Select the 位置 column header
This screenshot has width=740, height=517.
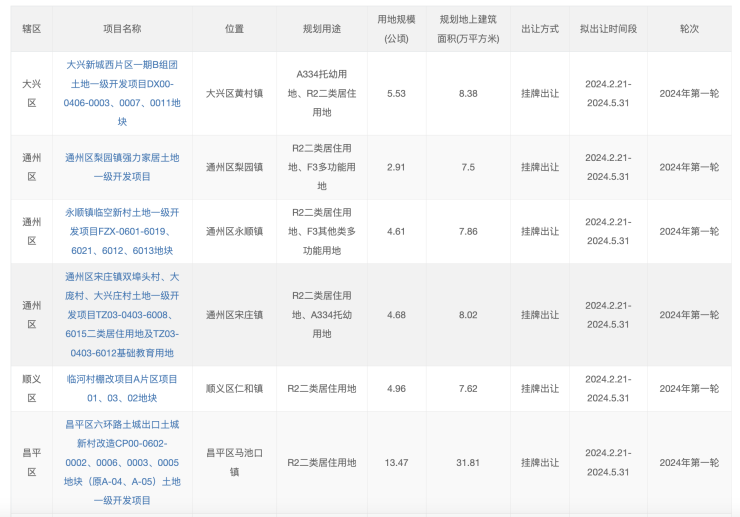tap(234, 29)
